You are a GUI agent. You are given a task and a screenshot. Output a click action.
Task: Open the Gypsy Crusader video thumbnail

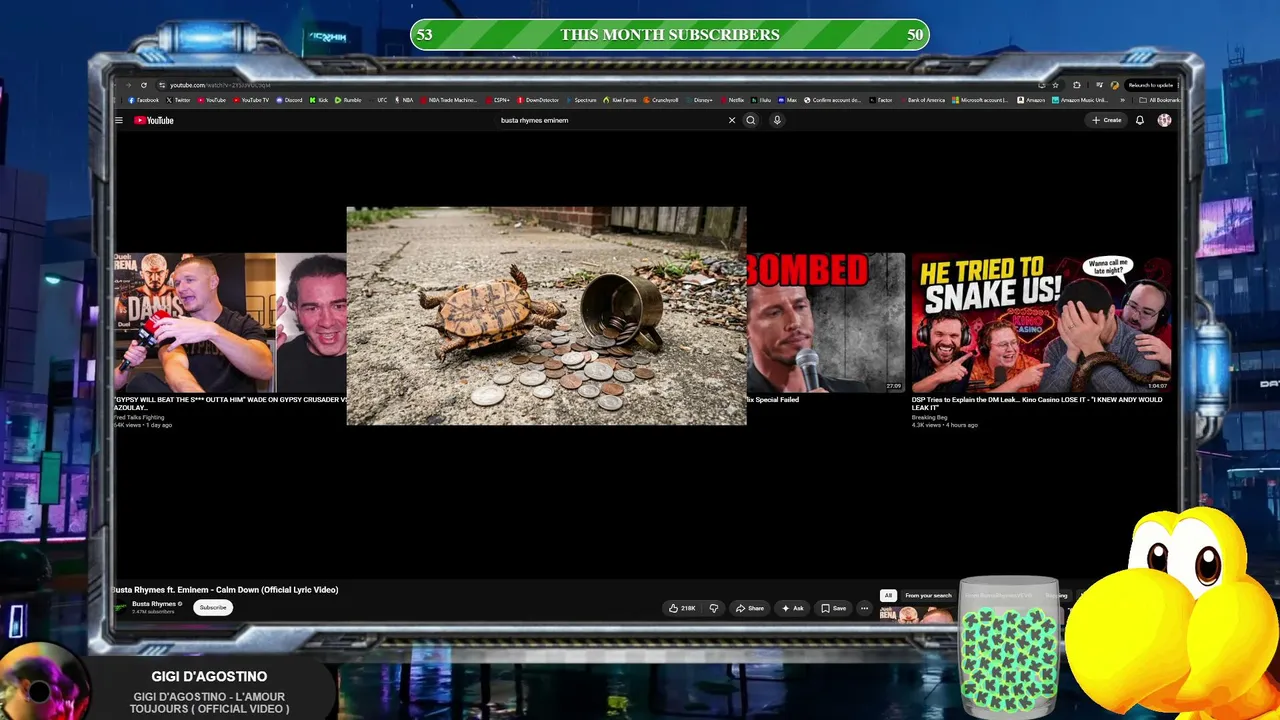coord(230,322)
